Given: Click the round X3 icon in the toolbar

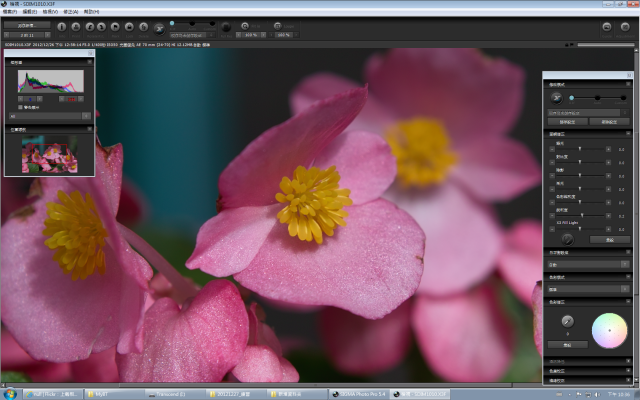Looking at the screenshot, I should click(160, 27).
